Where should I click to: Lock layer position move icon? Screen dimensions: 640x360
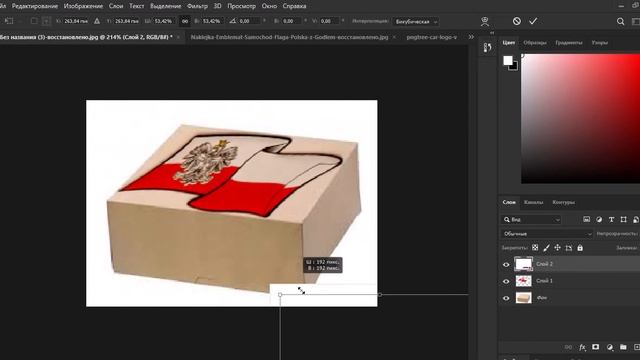click(558, 248)
